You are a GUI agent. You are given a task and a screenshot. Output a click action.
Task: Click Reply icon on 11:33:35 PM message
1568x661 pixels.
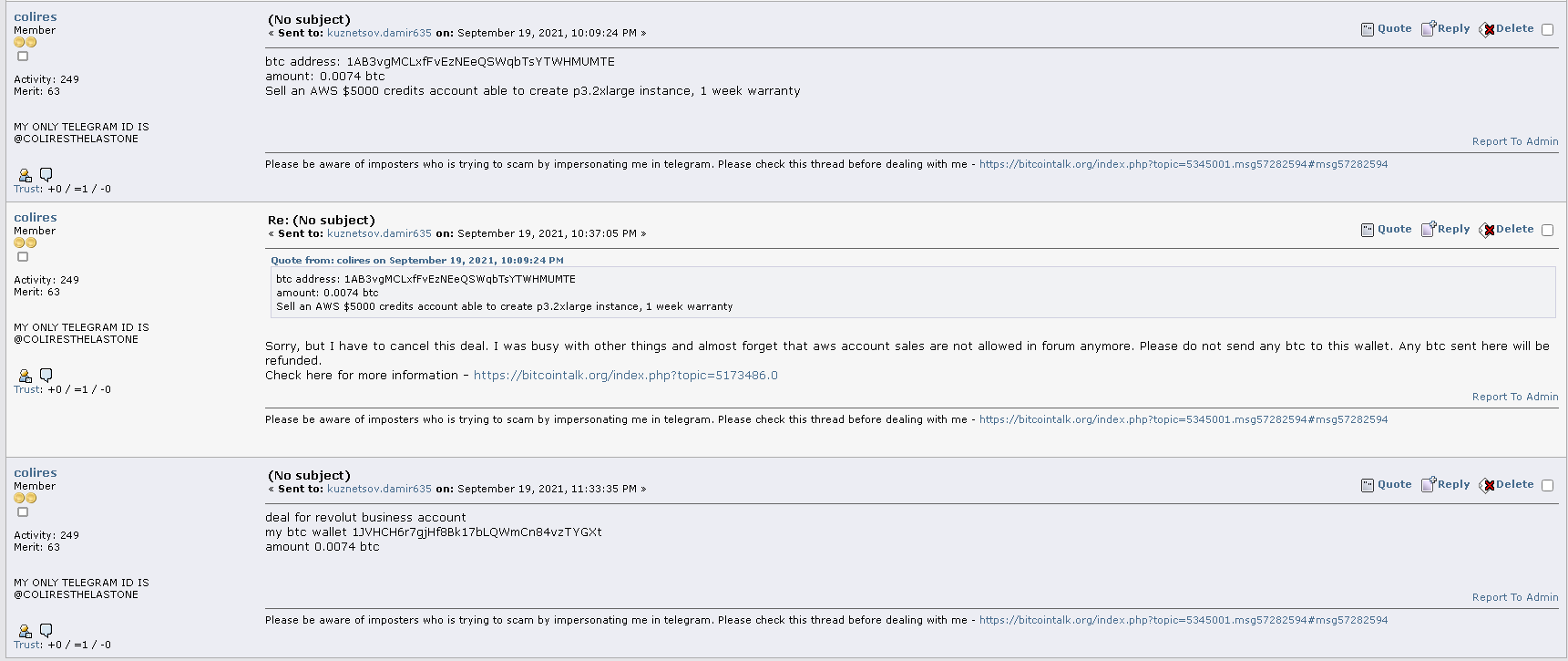(1429, 484)
